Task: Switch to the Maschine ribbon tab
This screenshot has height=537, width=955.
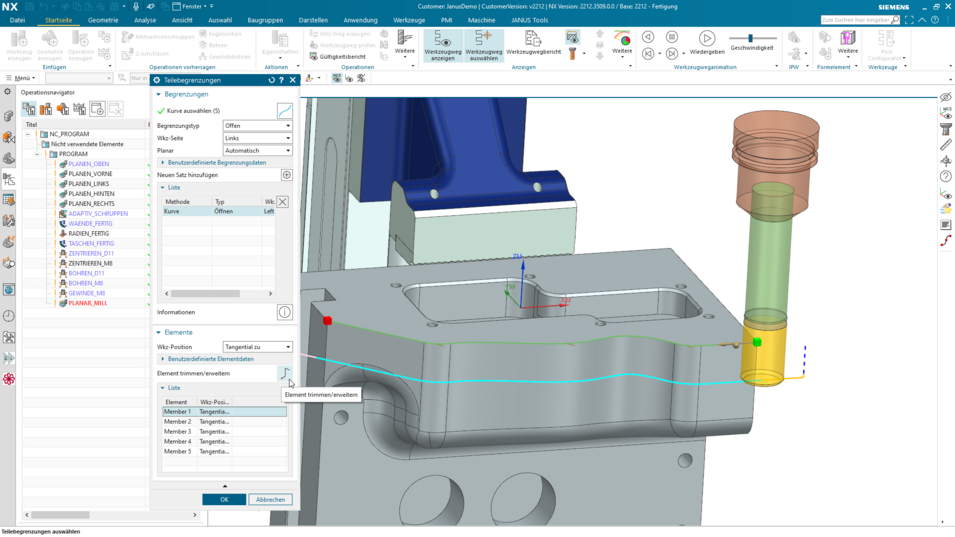Action: [481, 20]
